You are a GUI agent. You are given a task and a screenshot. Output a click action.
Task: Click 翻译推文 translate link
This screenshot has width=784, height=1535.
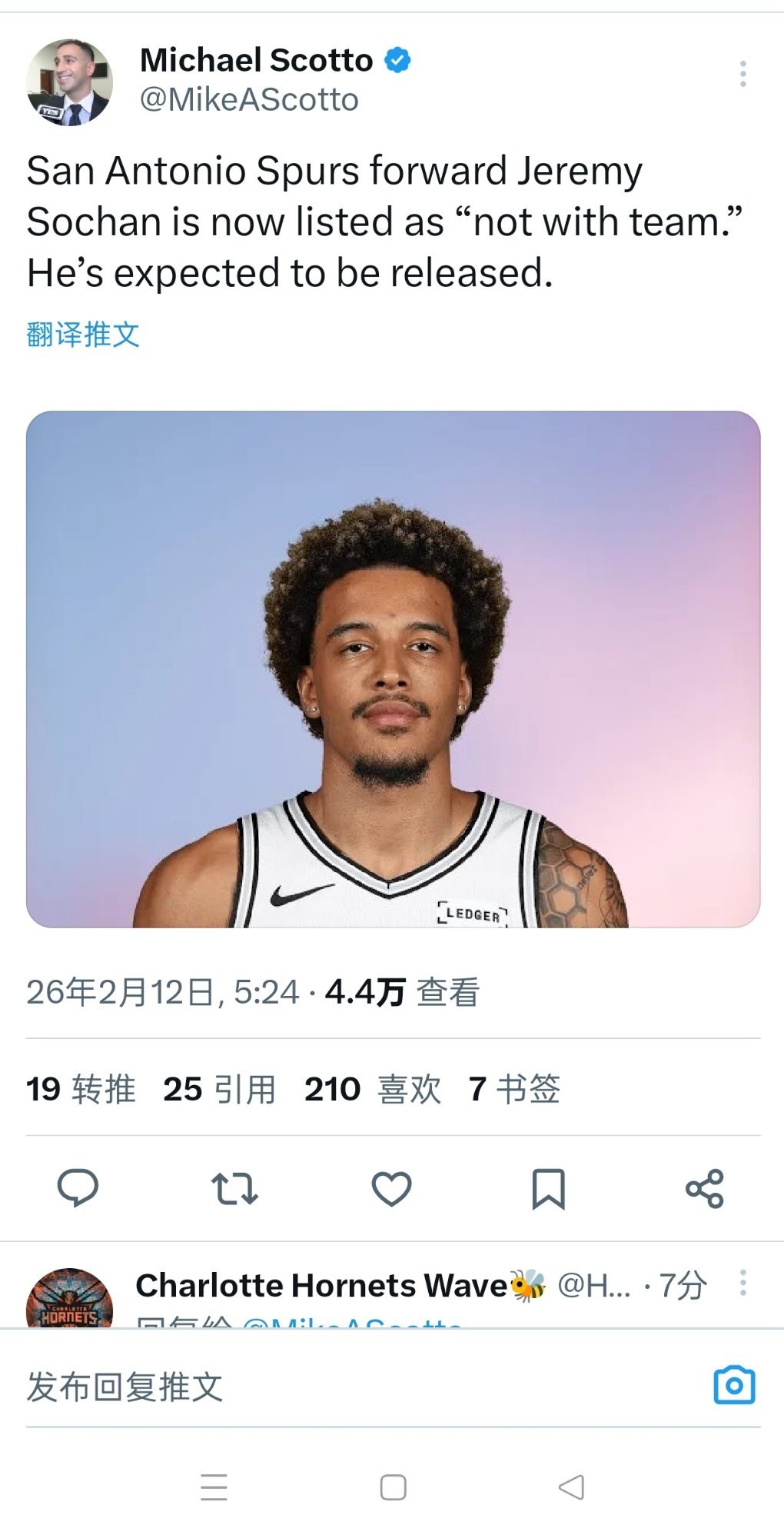click(83, 335)
